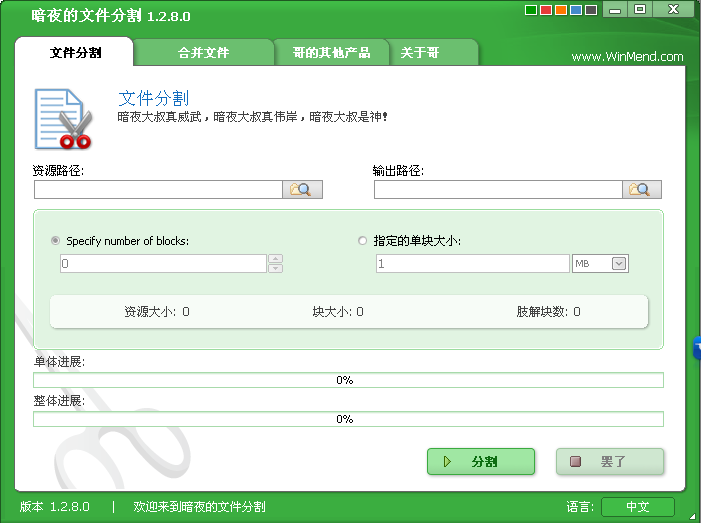701x523 pixels.
Task: Open the 哥的其他产品 tab
Action: 331,52
